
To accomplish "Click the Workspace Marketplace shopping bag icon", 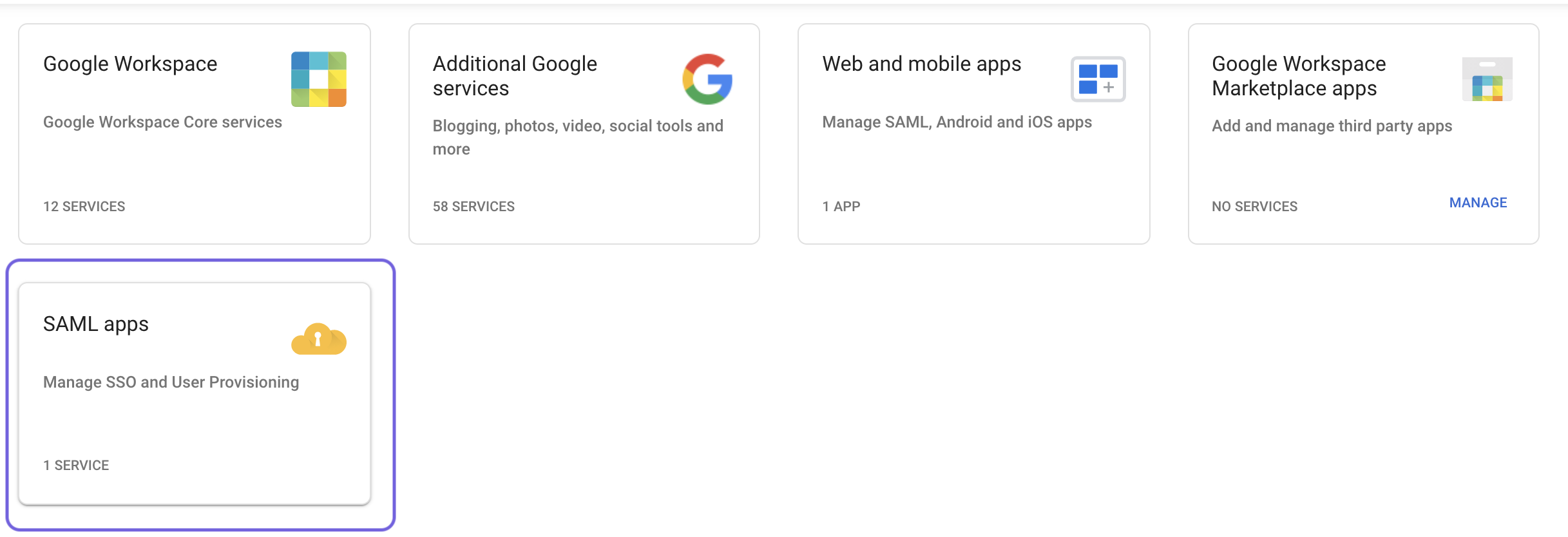I will pos(1487,79).
